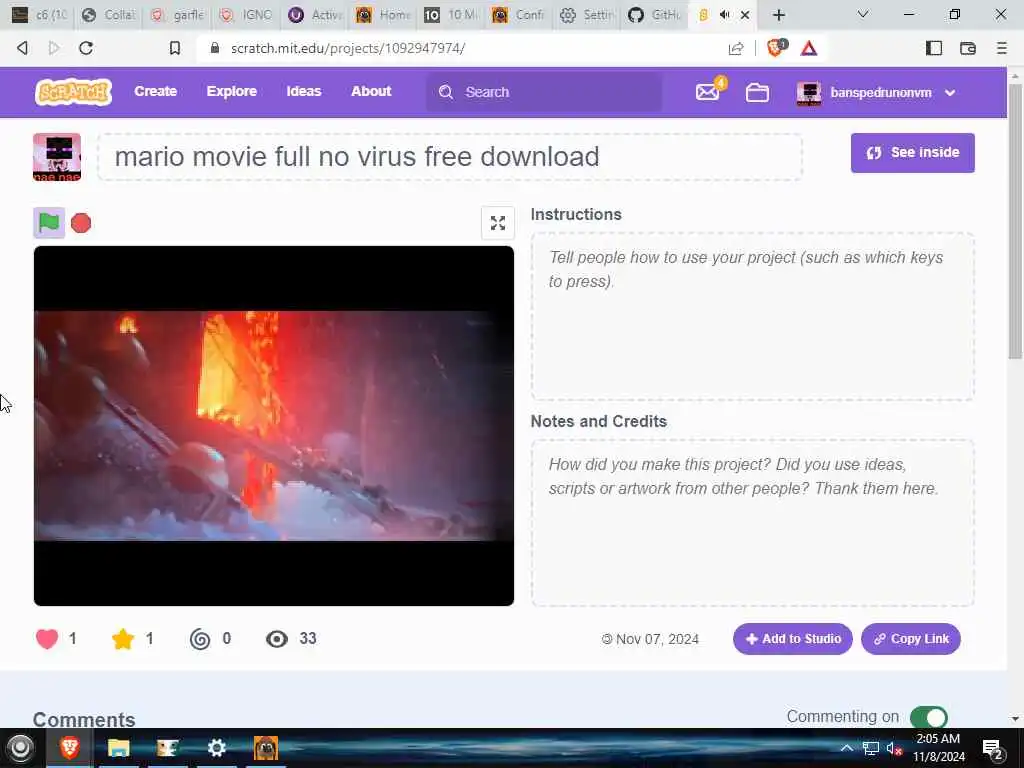
Task: Bookmark this page with the bookmark icon
Action: (x=174, y=48)
